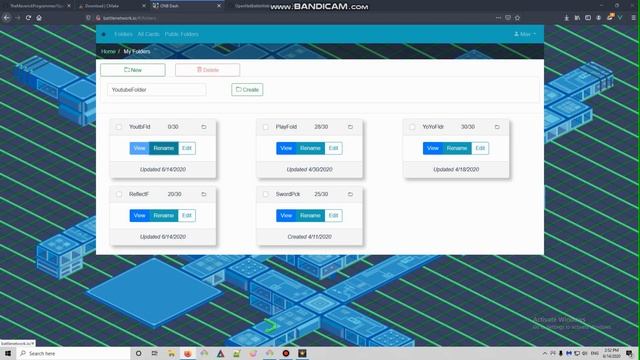The image size is (640, 360).
Task: Open the Firefox library icon
Action: coord(577,18)
